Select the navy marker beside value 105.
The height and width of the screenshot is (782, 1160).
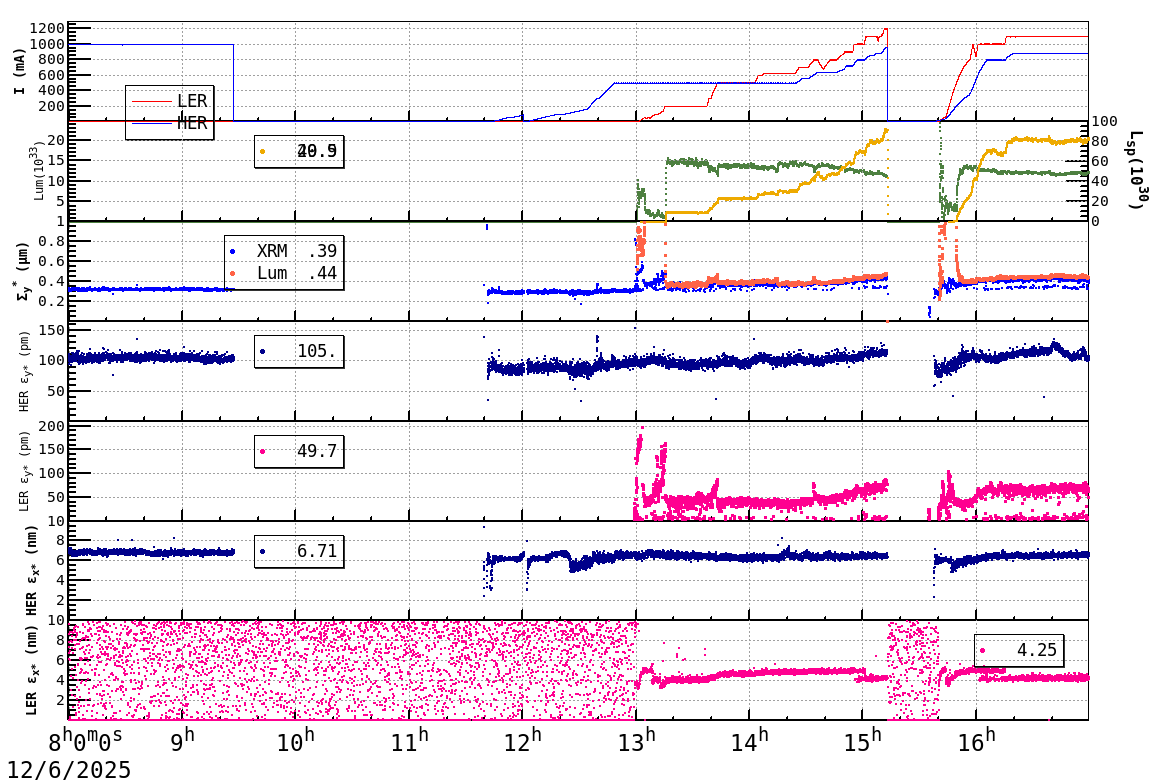tap(263, 352)
